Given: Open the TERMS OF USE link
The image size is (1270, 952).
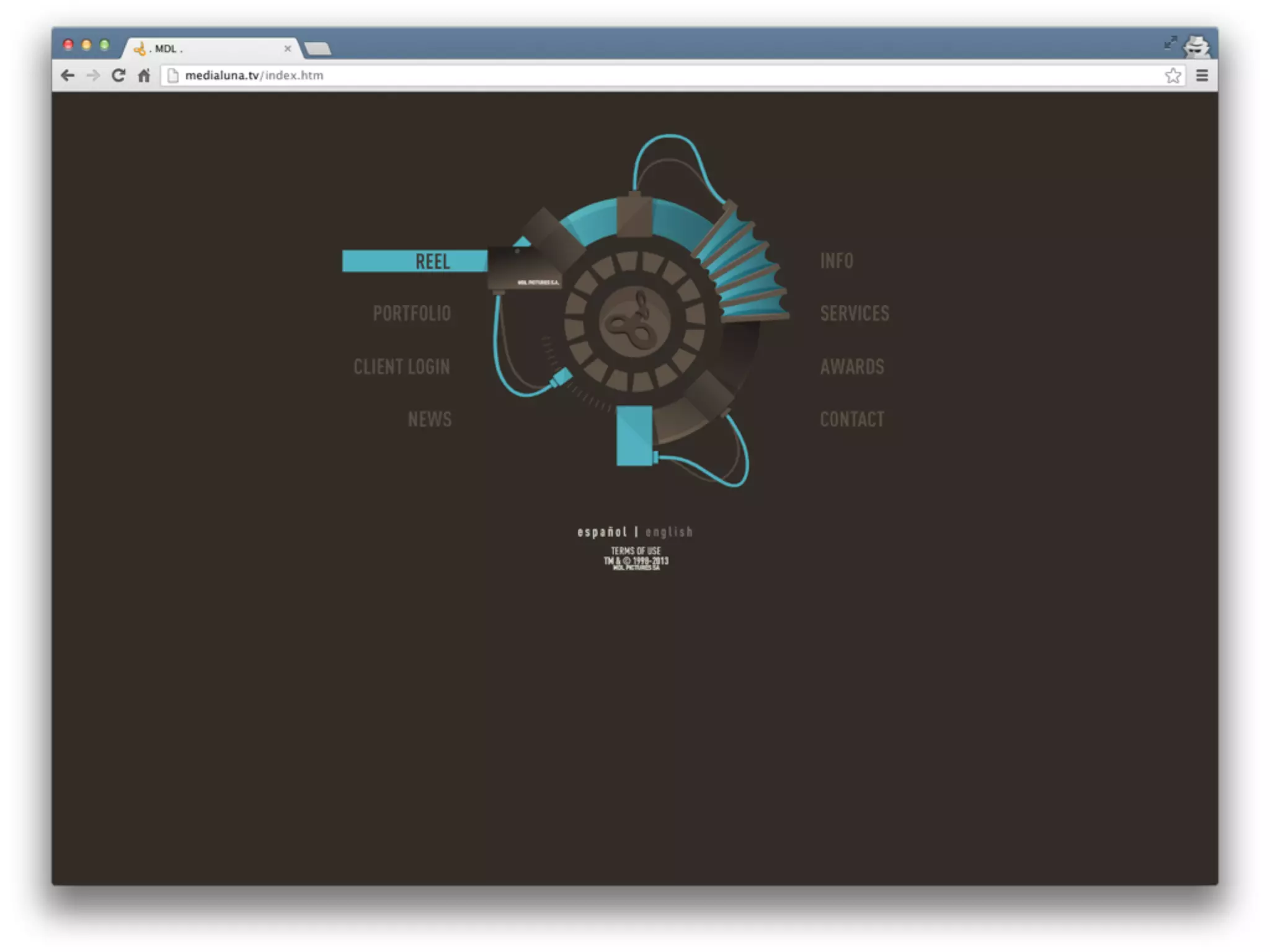Looking at the screenshot, I should tap(636, 550).
